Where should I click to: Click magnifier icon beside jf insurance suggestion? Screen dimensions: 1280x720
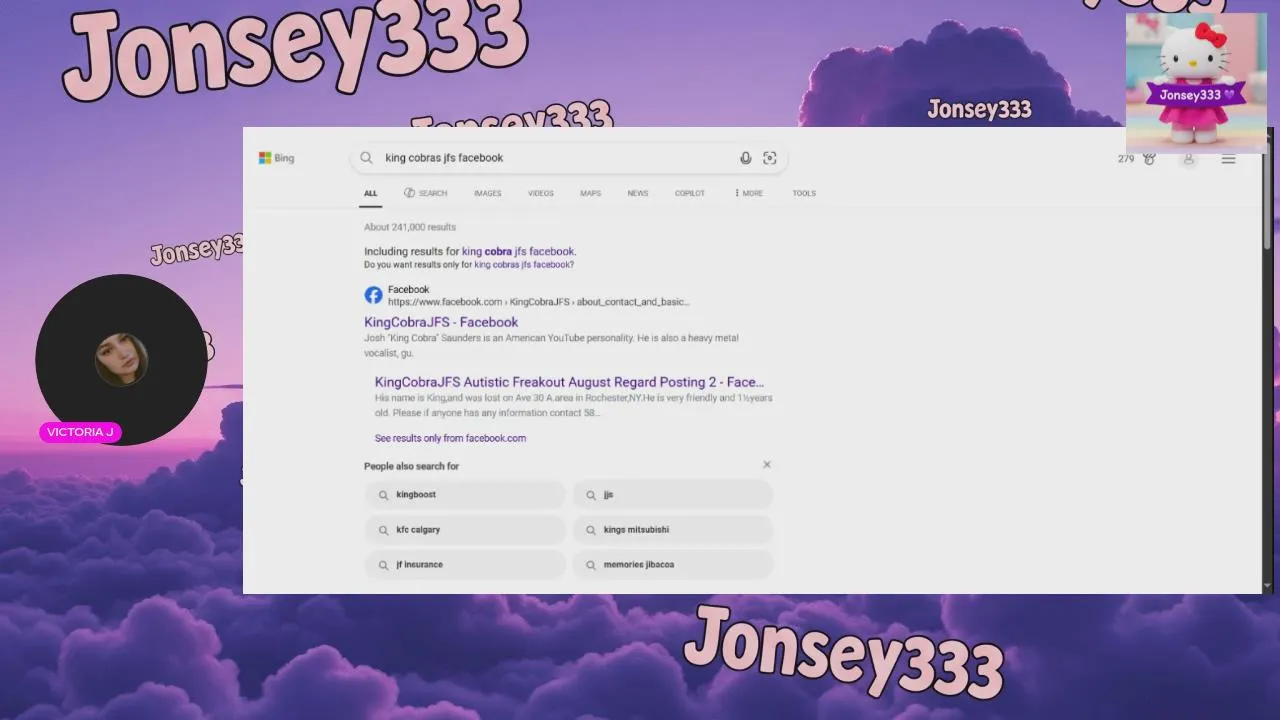click(x=383, y=565)
